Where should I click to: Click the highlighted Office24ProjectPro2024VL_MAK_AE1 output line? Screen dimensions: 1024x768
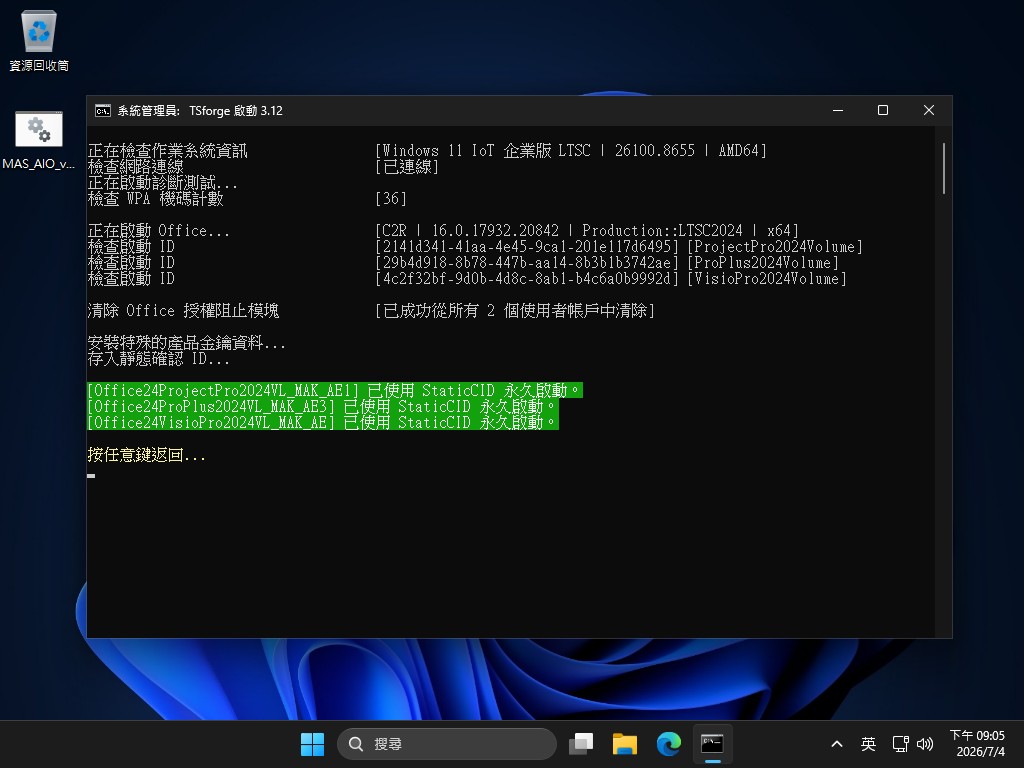click(x=335, y=391)
